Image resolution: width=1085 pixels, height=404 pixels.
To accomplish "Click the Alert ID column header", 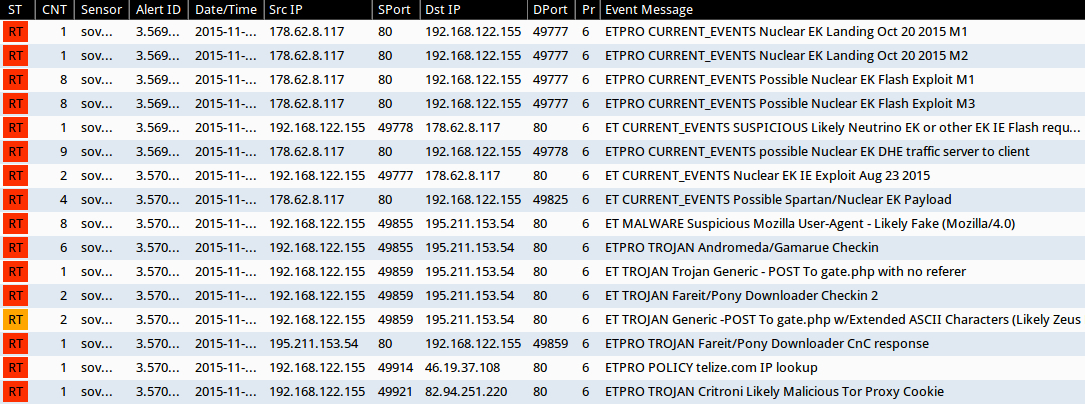I will [x=158, y=9].
